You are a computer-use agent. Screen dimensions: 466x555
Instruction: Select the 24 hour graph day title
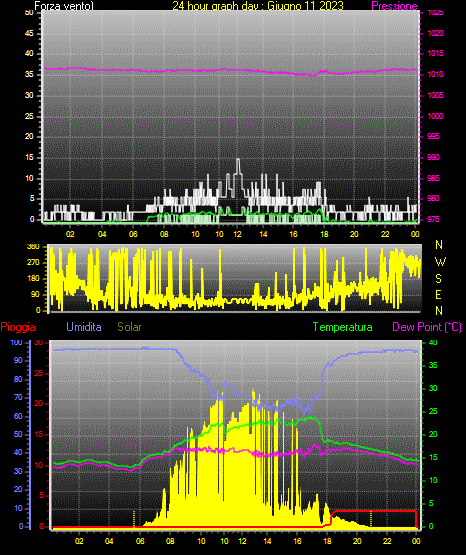pos(258,6)
